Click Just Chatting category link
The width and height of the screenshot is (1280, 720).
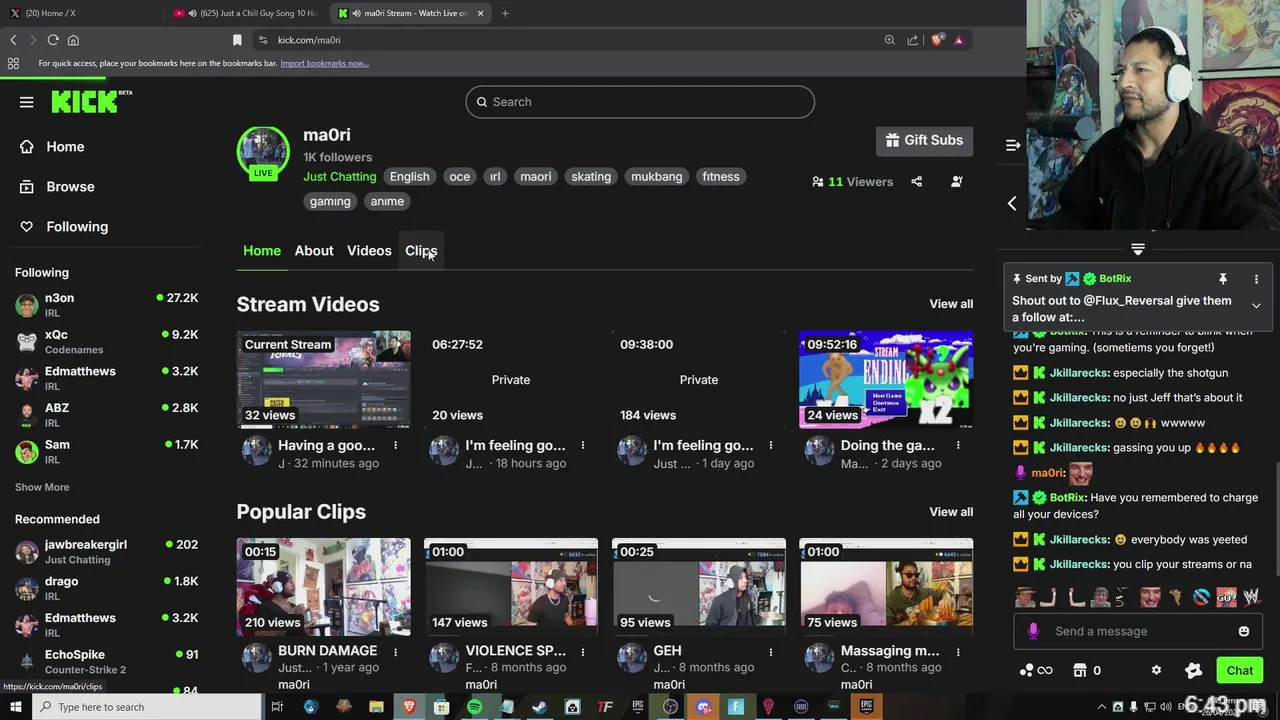[340, 177]
